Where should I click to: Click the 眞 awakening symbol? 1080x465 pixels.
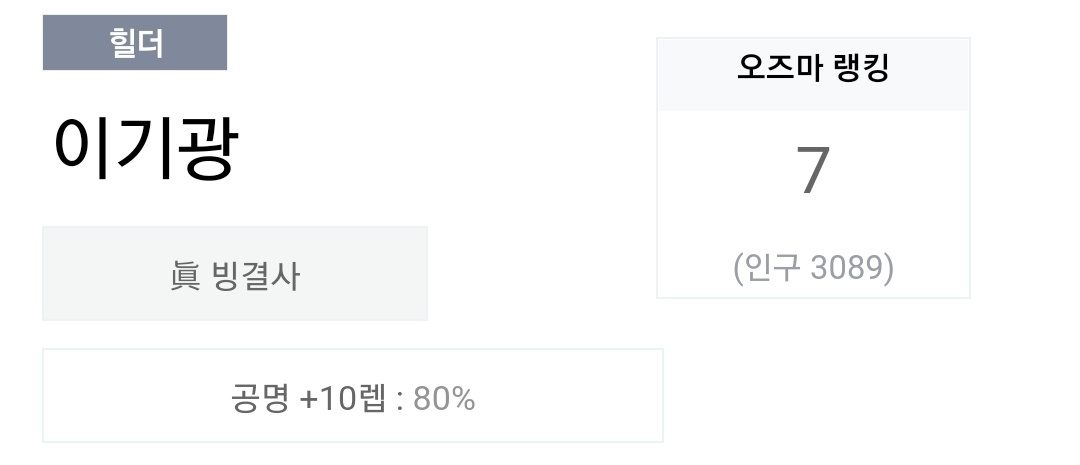pyautogui.click(x=185, y=277)
